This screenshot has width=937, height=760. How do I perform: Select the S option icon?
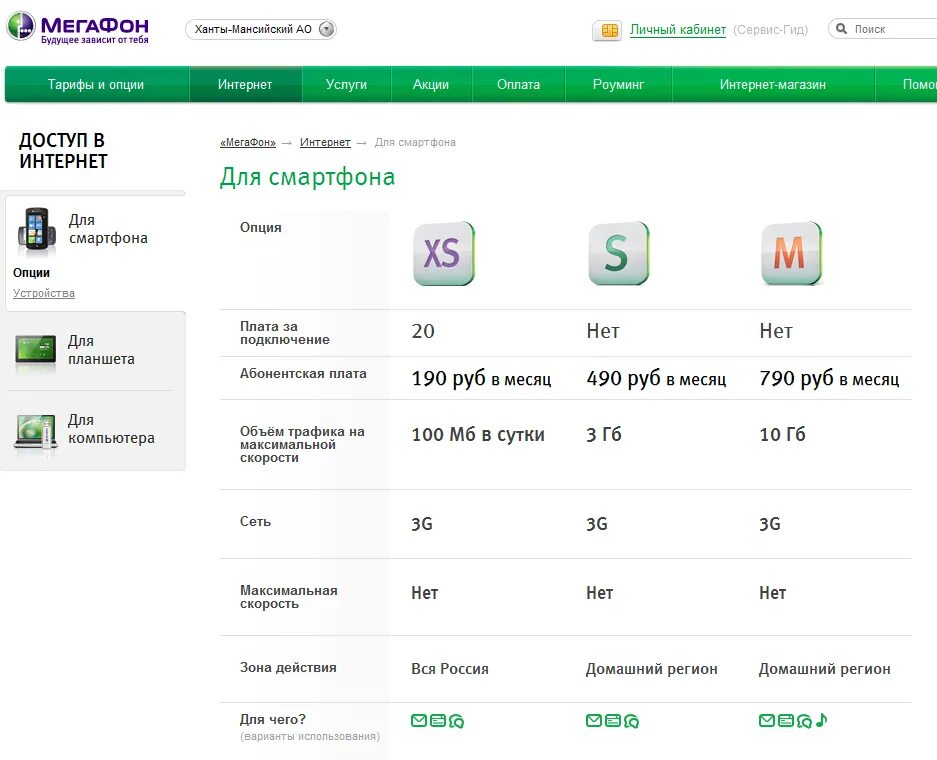(618, 253)
